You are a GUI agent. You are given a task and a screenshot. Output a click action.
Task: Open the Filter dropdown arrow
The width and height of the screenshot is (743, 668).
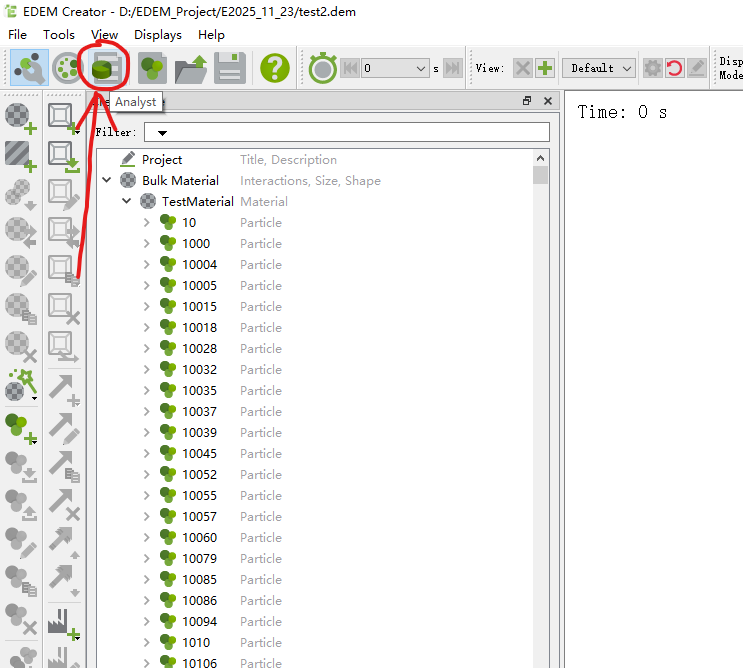click(x=163, y=133)
